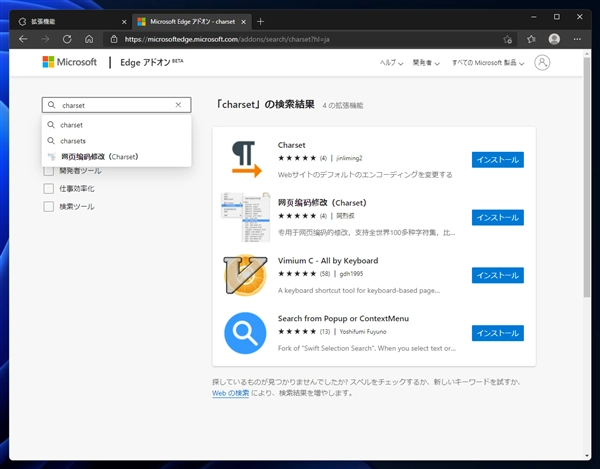Install Search from Popup or ContextMenu
The image size is (600, 469).
pos(497,333)
